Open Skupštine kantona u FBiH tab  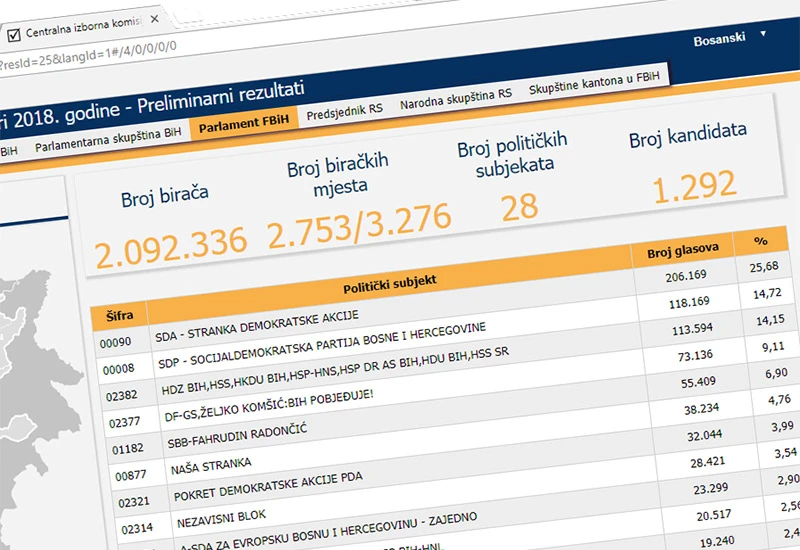[x=594, y=83]
